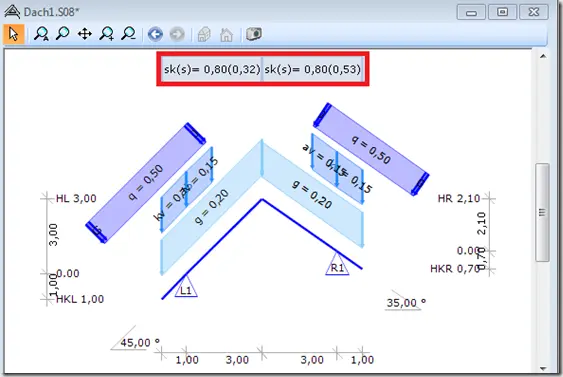The width and height of the screenshot is (563, 377).
Task: Click the scrollbar up arrow
Action: click(x=543, y=56)
